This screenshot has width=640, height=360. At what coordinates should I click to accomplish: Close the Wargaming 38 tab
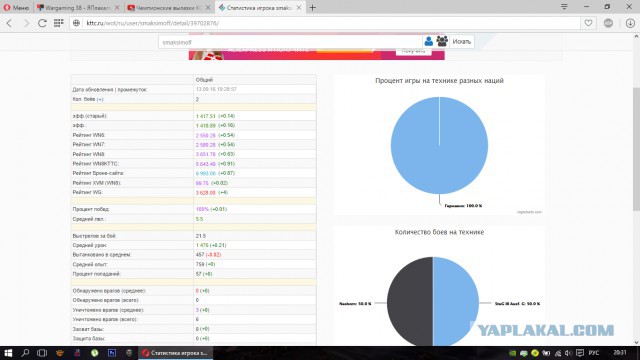(x=117, y=7)
